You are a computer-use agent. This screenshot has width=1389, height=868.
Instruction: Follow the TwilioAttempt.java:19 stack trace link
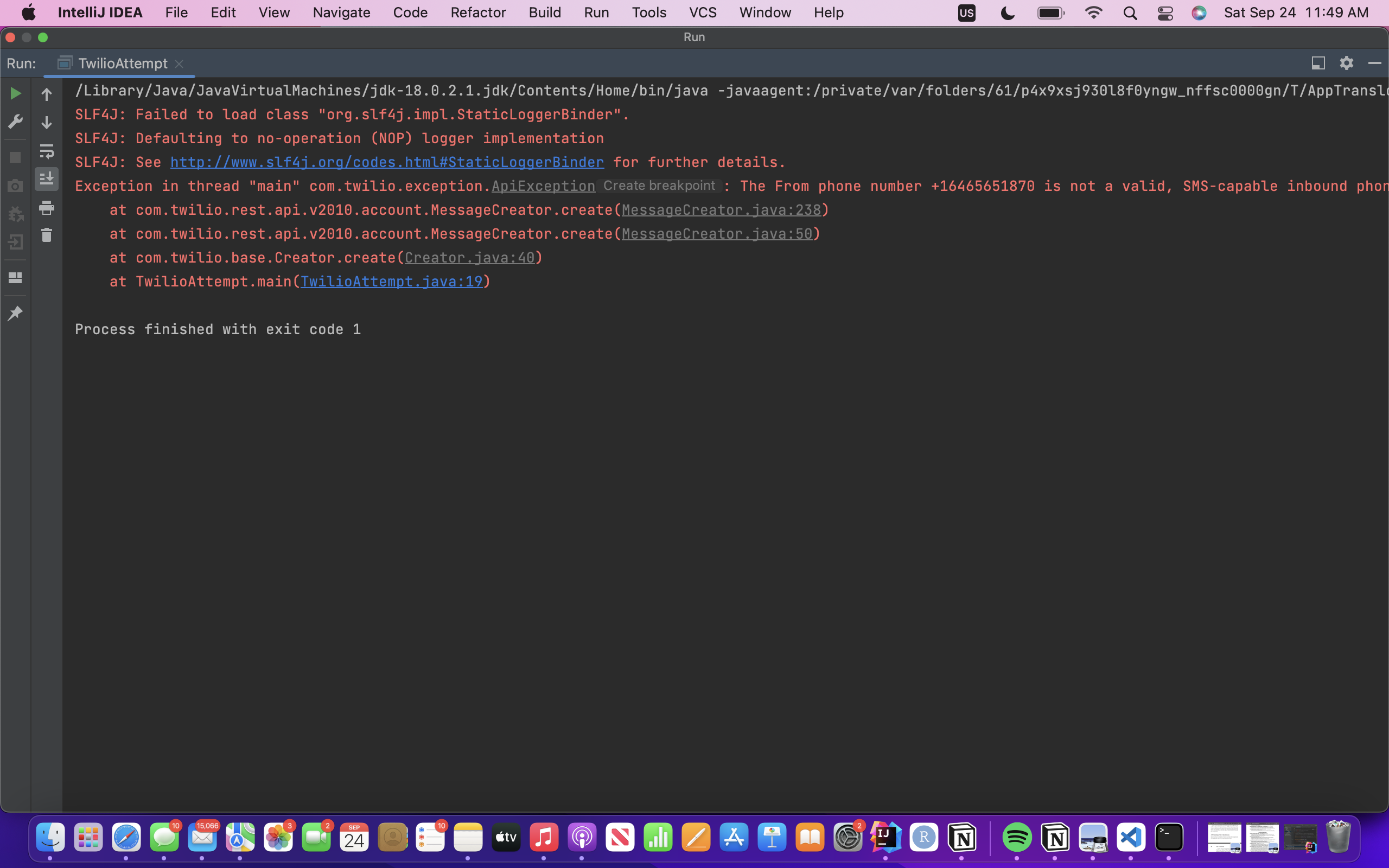point(391,282)
